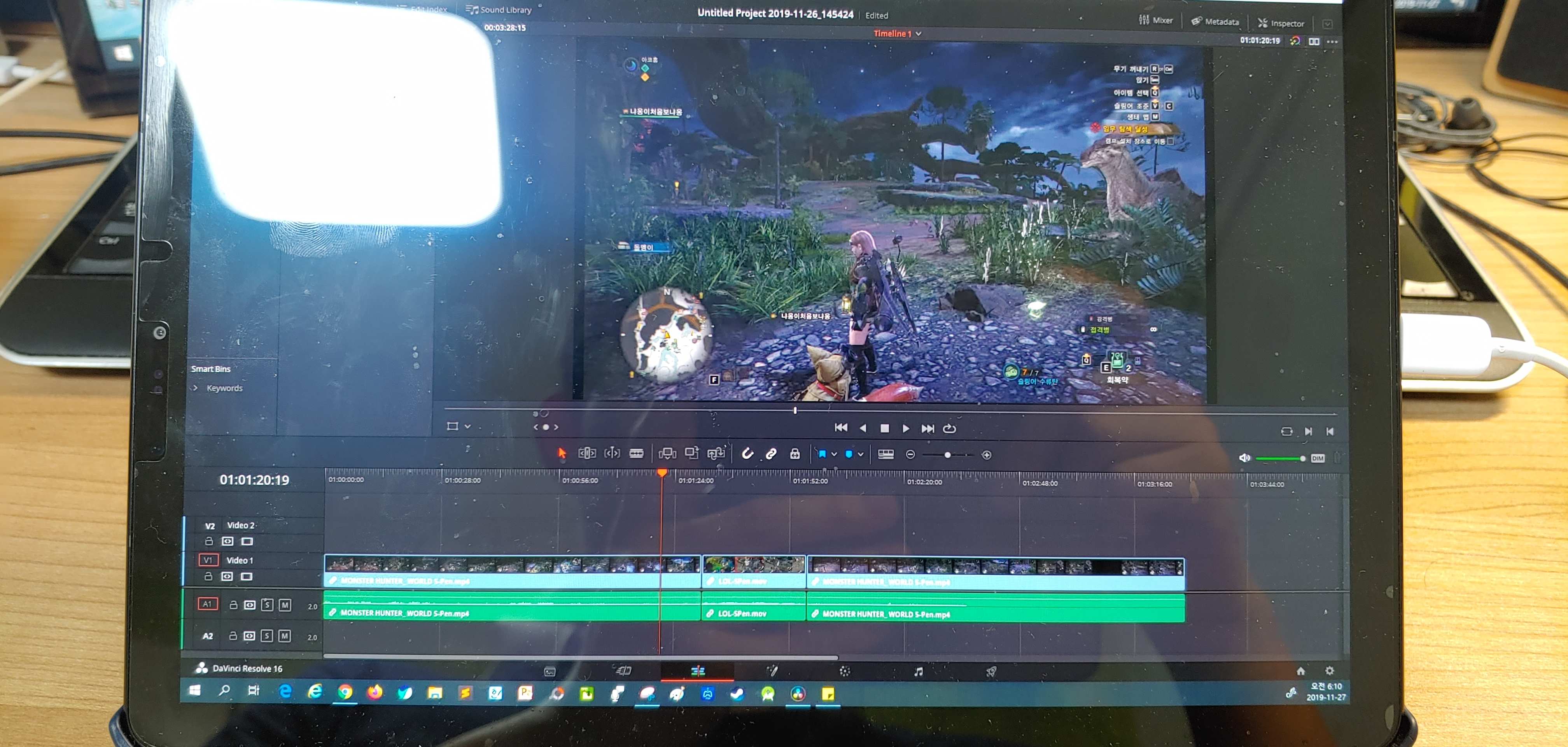Activate the Trim Edit Mode tool
Image resolution: width=1568 pixels, height=747 pixels.
tap(587, 453)
